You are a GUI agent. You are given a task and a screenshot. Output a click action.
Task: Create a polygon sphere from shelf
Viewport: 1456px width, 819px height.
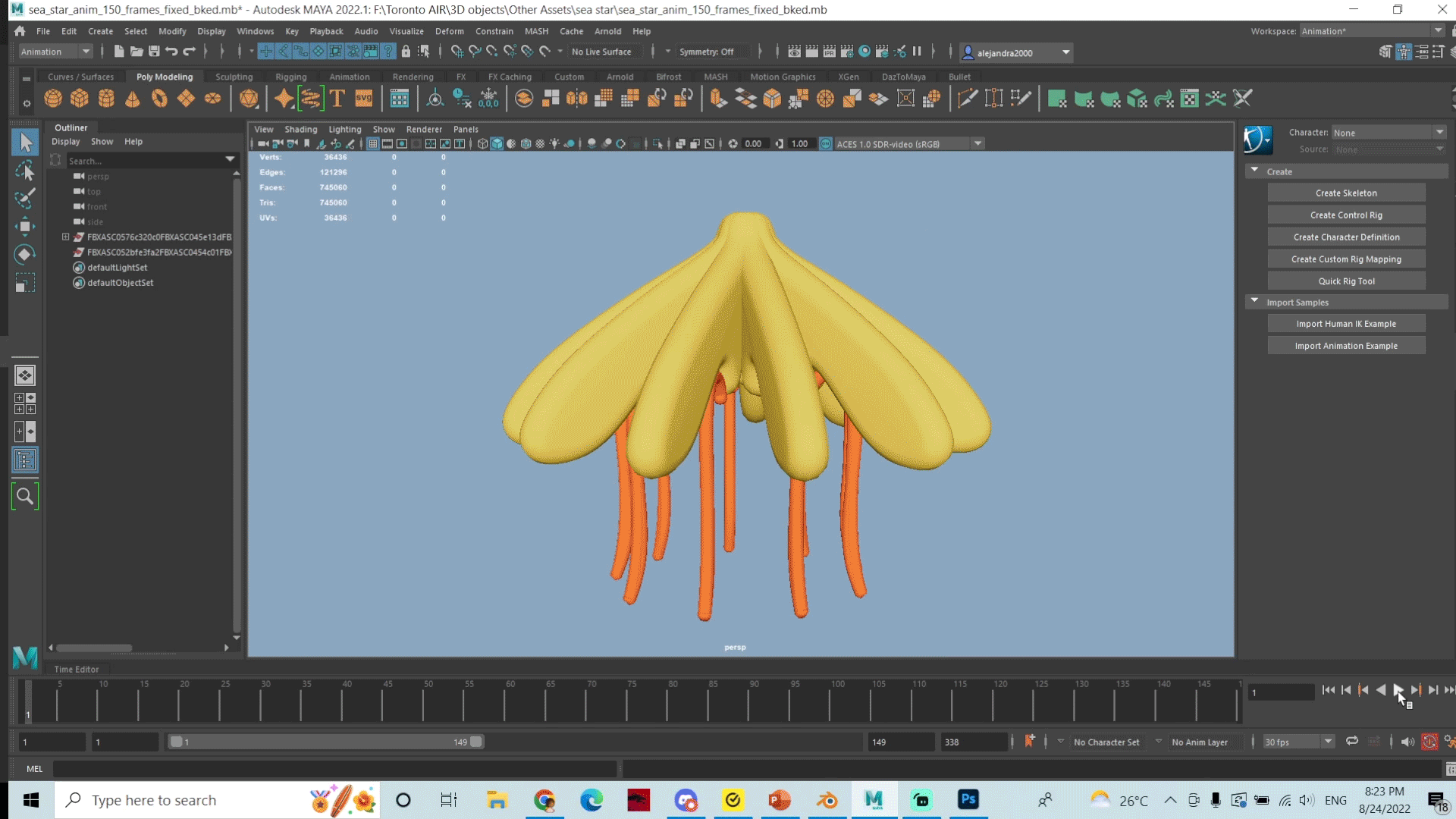coord(53,99)
